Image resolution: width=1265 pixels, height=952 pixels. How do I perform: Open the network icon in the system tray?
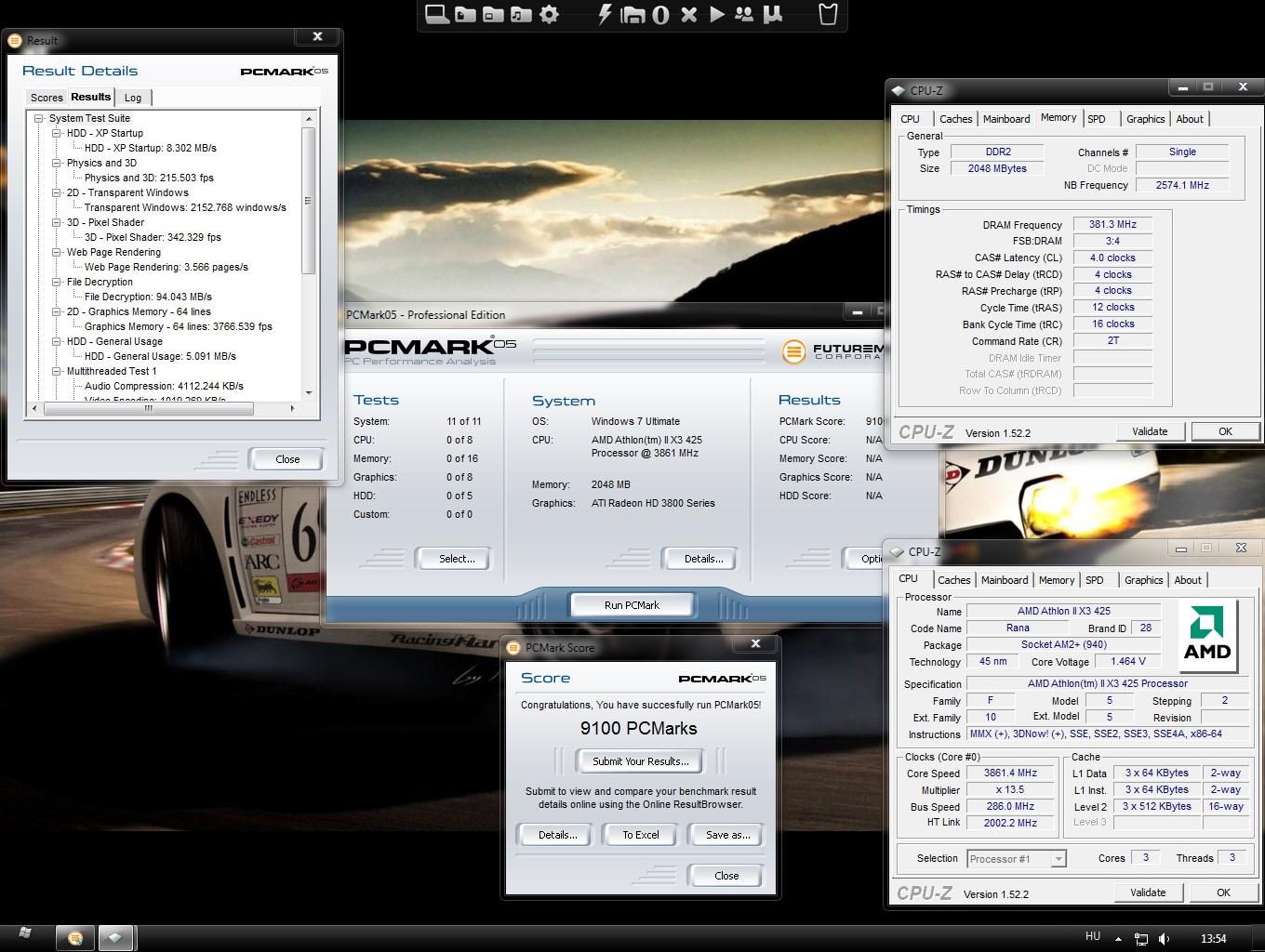(x=1141, y=939)
